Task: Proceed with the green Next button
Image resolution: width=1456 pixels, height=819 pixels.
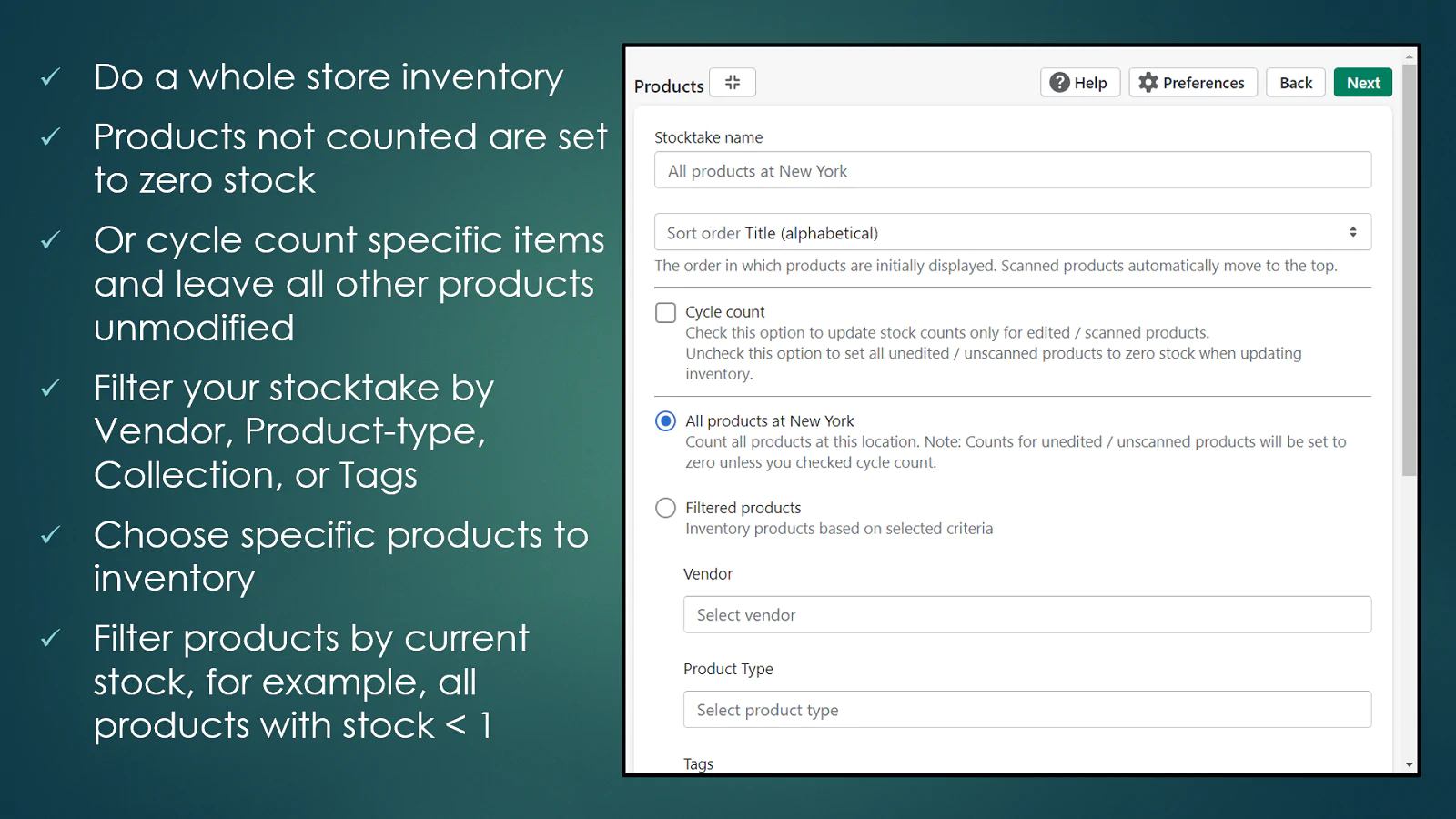Action: tap(1363, 83)
